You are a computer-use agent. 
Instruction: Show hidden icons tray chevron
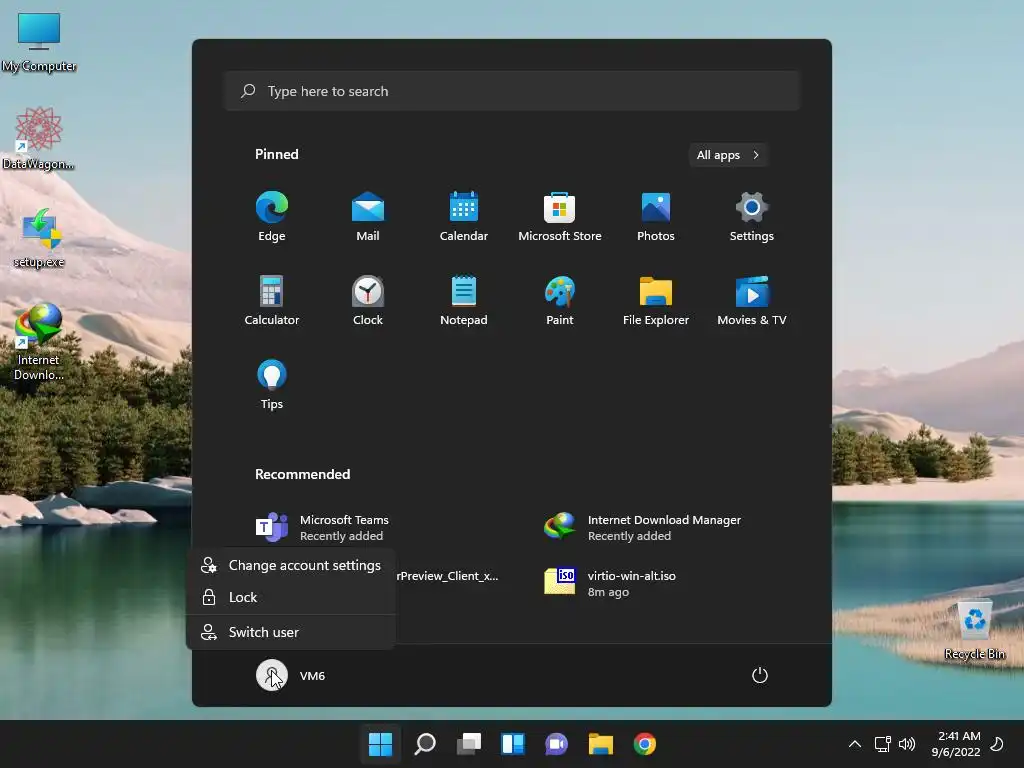pyautogui.click(x=854, y=744)
